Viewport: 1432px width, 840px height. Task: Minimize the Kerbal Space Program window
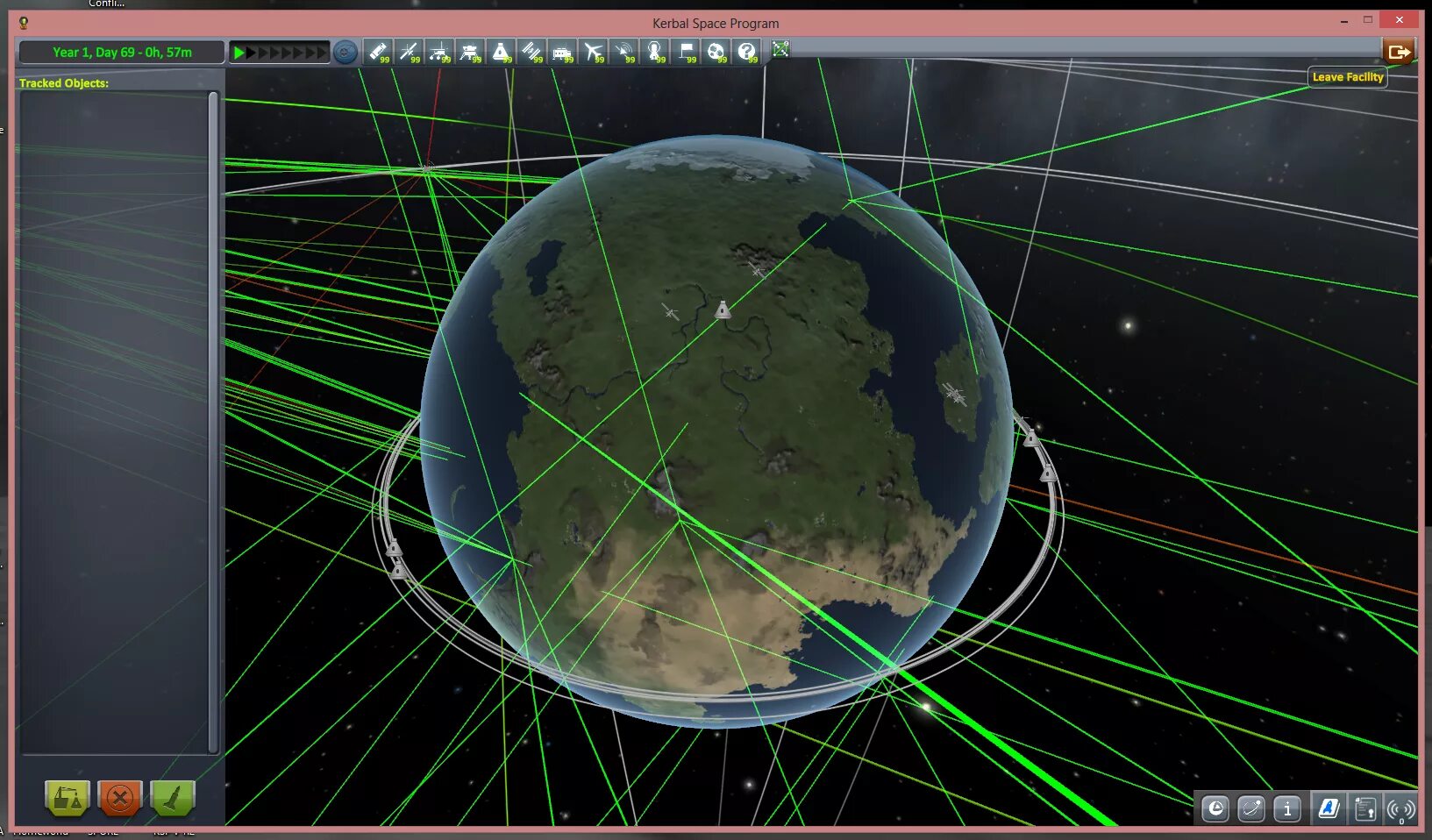pos(1344,20)
